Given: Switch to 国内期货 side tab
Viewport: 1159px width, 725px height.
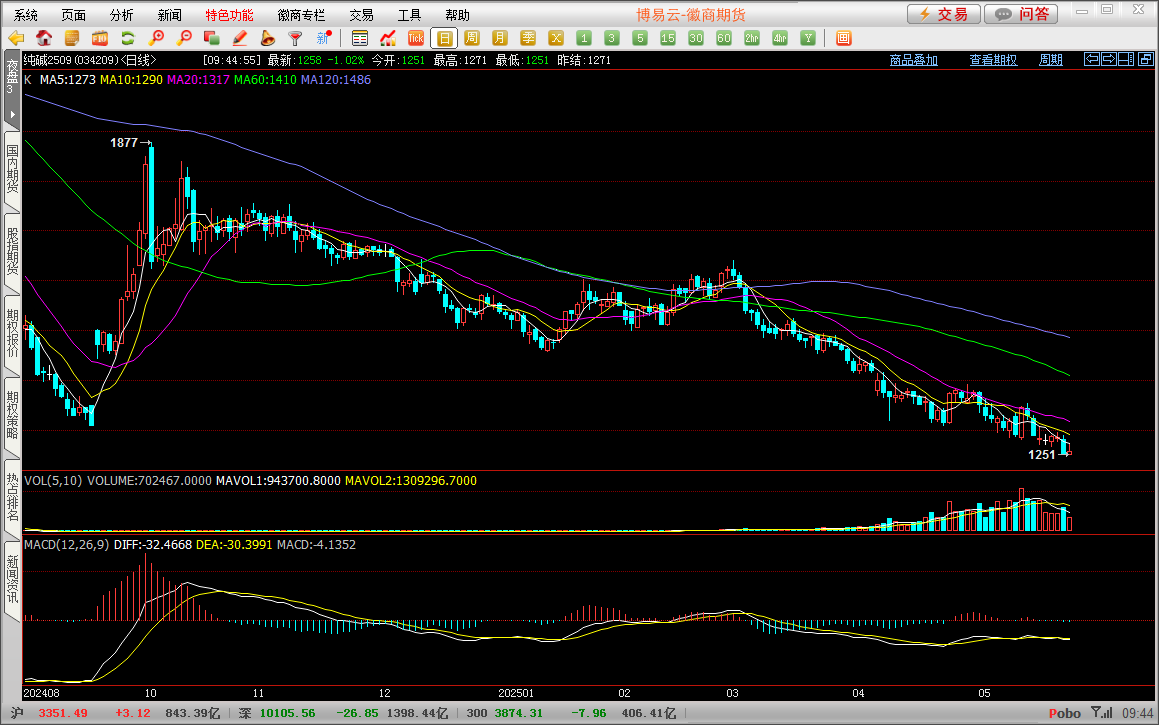Looking at the screenshot, I should click(12, 169).
